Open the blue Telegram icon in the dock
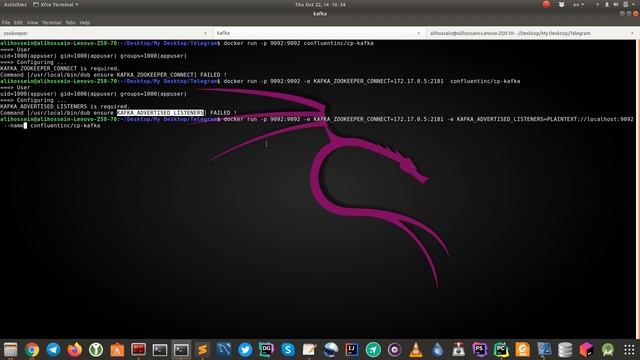Viewport: 640px width, 360px height. 53,350
